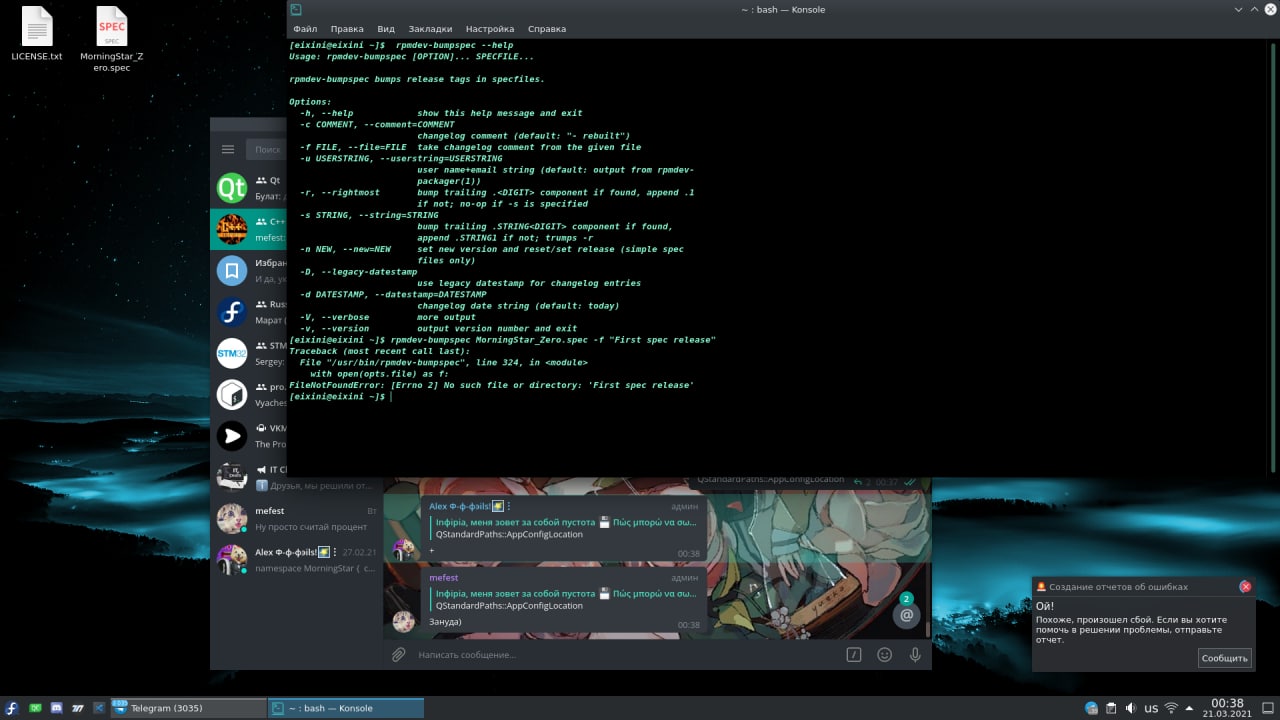Open the mefest chat in Telegram list
The height and width of the screenshot is (720, 1280).
(296, 518)
